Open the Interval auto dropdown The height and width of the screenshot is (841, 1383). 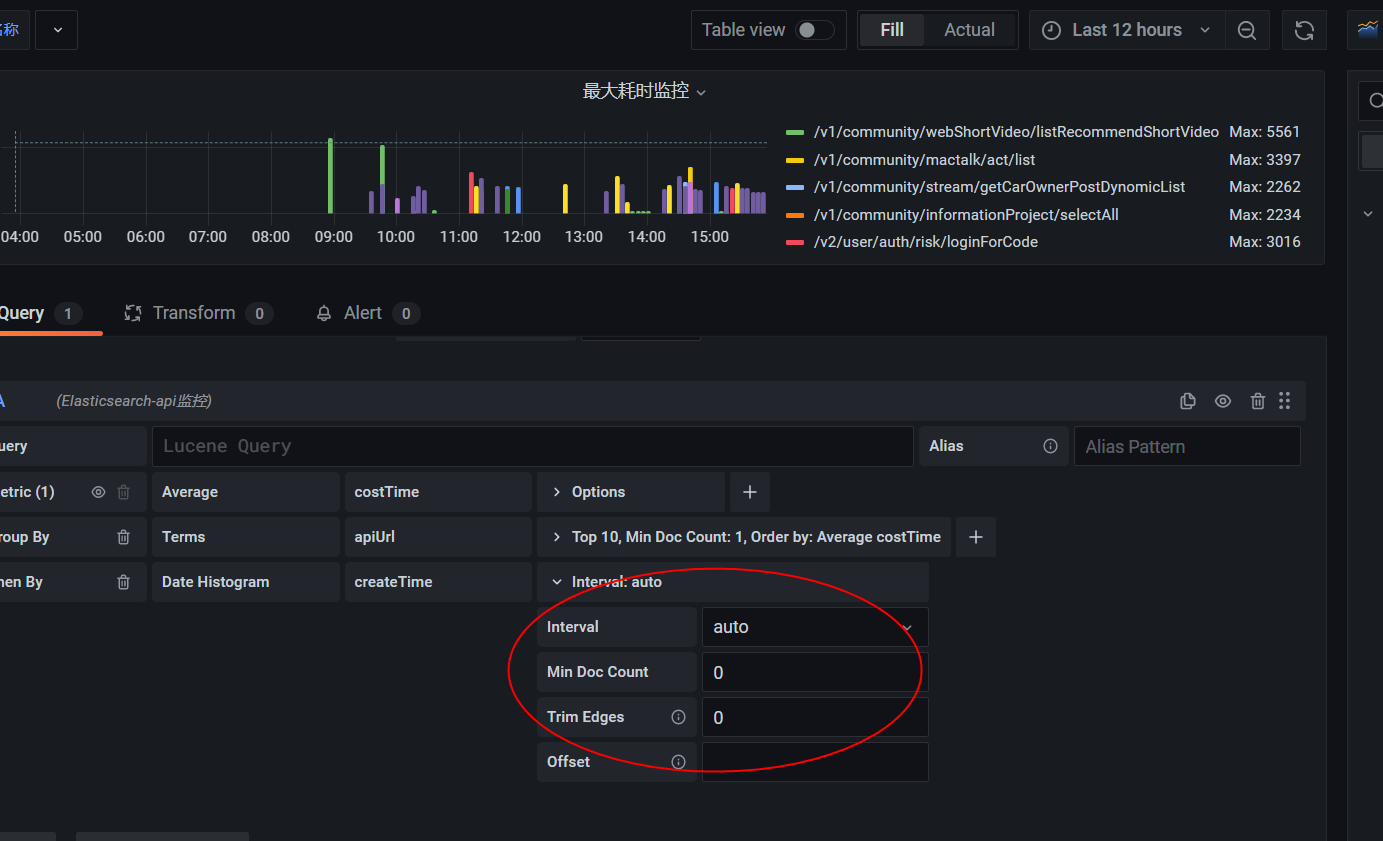point(815,627)
